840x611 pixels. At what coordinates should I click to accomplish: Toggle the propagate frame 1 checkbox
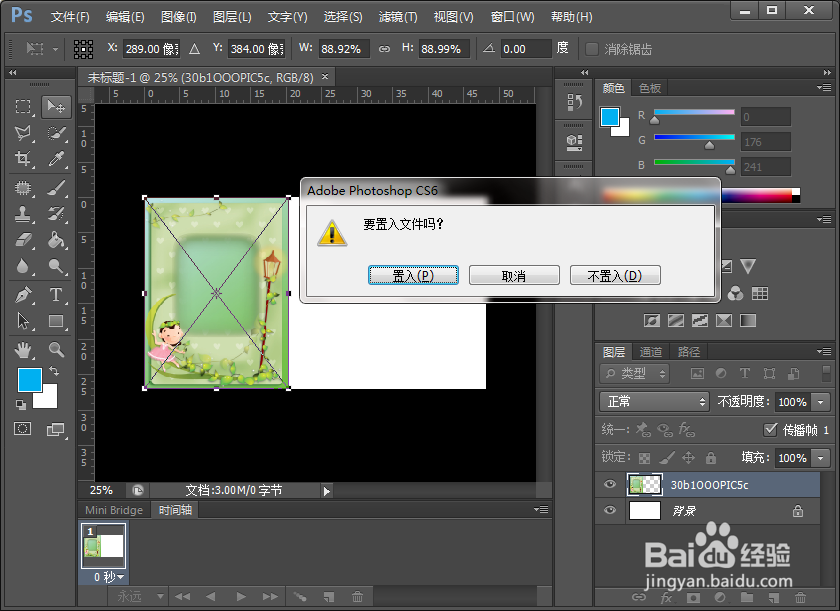[770, 429]
